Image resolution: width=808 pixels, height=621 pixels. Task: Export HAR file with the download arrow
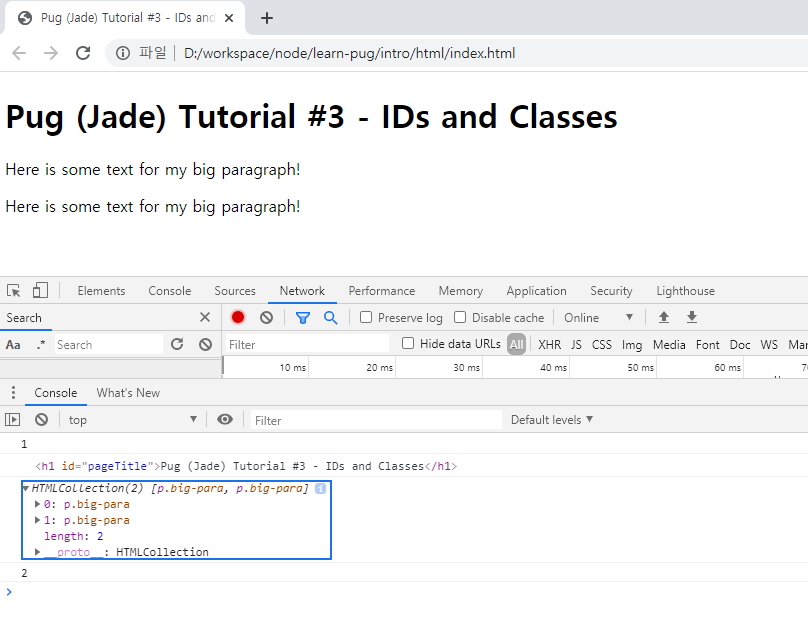(692, 317)
